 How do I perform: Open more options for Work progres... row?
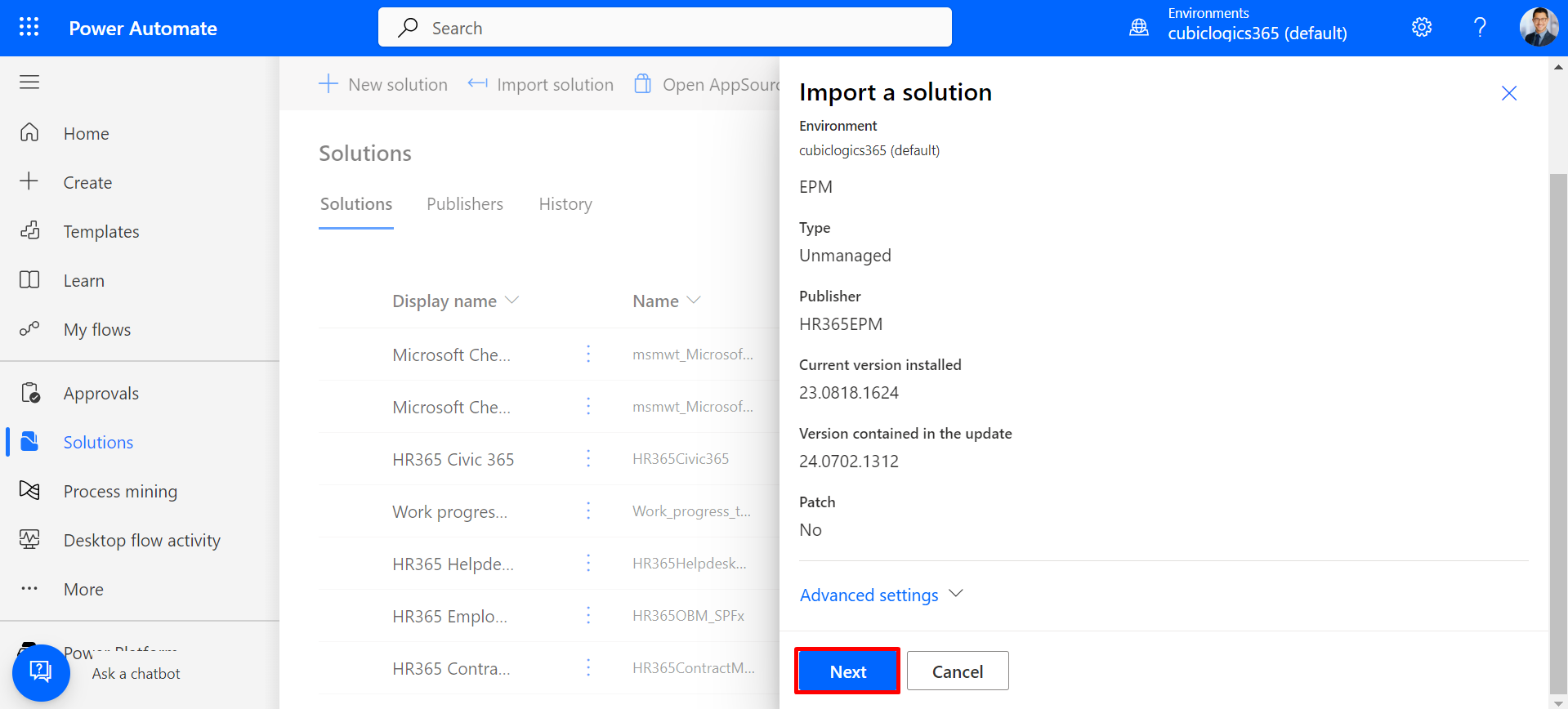(588, 511)
